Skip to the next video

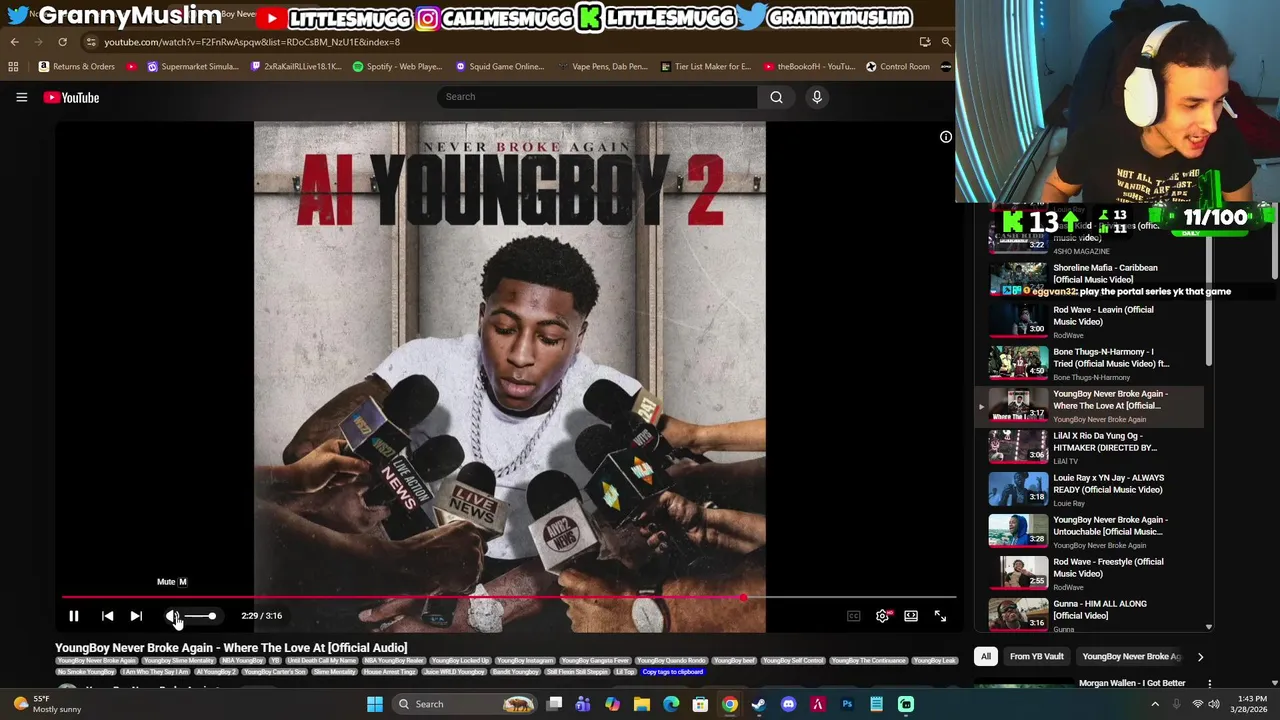tap(136, 616)
